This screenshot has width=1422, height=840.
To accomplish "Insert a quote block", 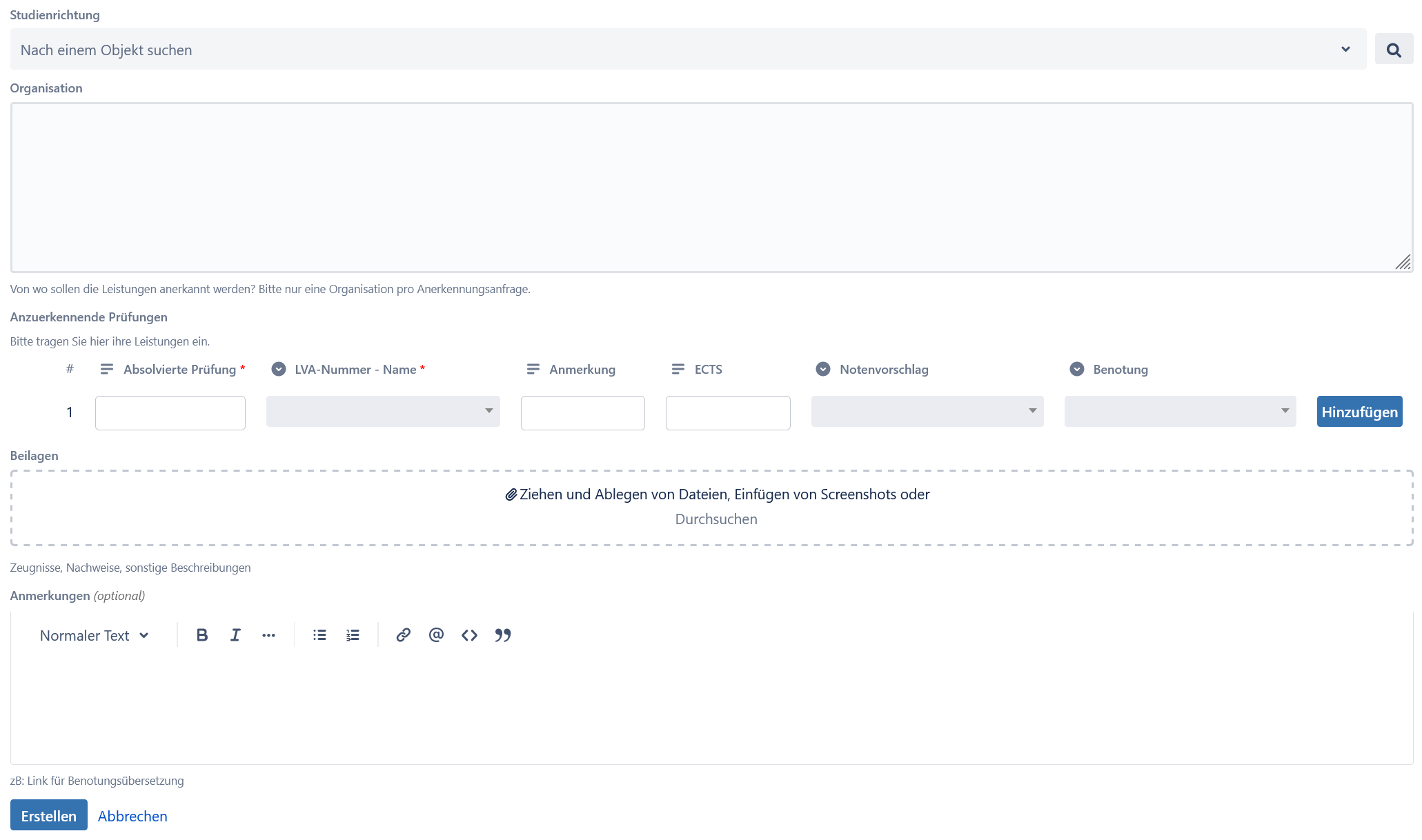I will click(502, 635).
